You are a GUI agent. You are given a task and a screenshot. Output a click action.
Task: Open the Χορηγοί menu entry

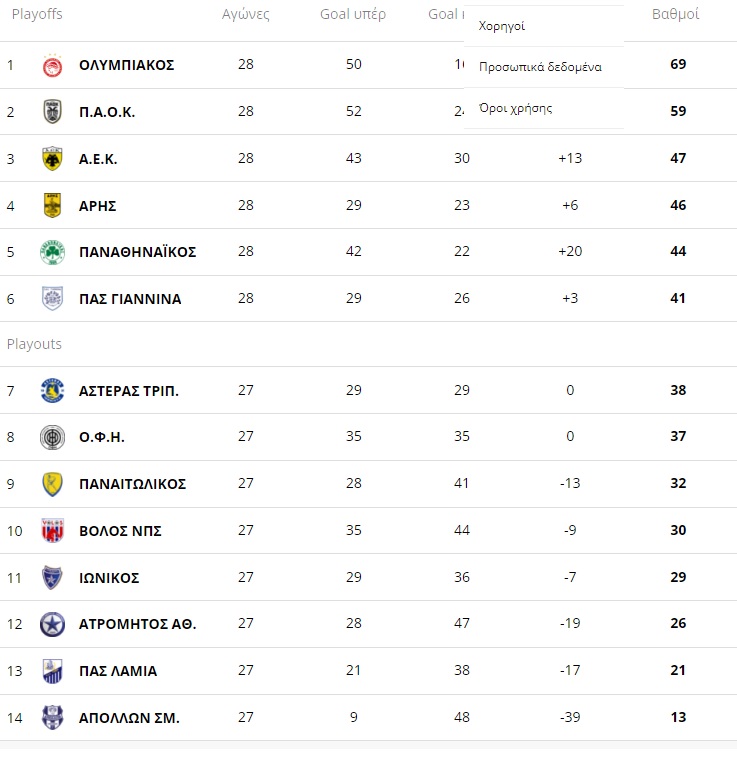click(502, 26)
